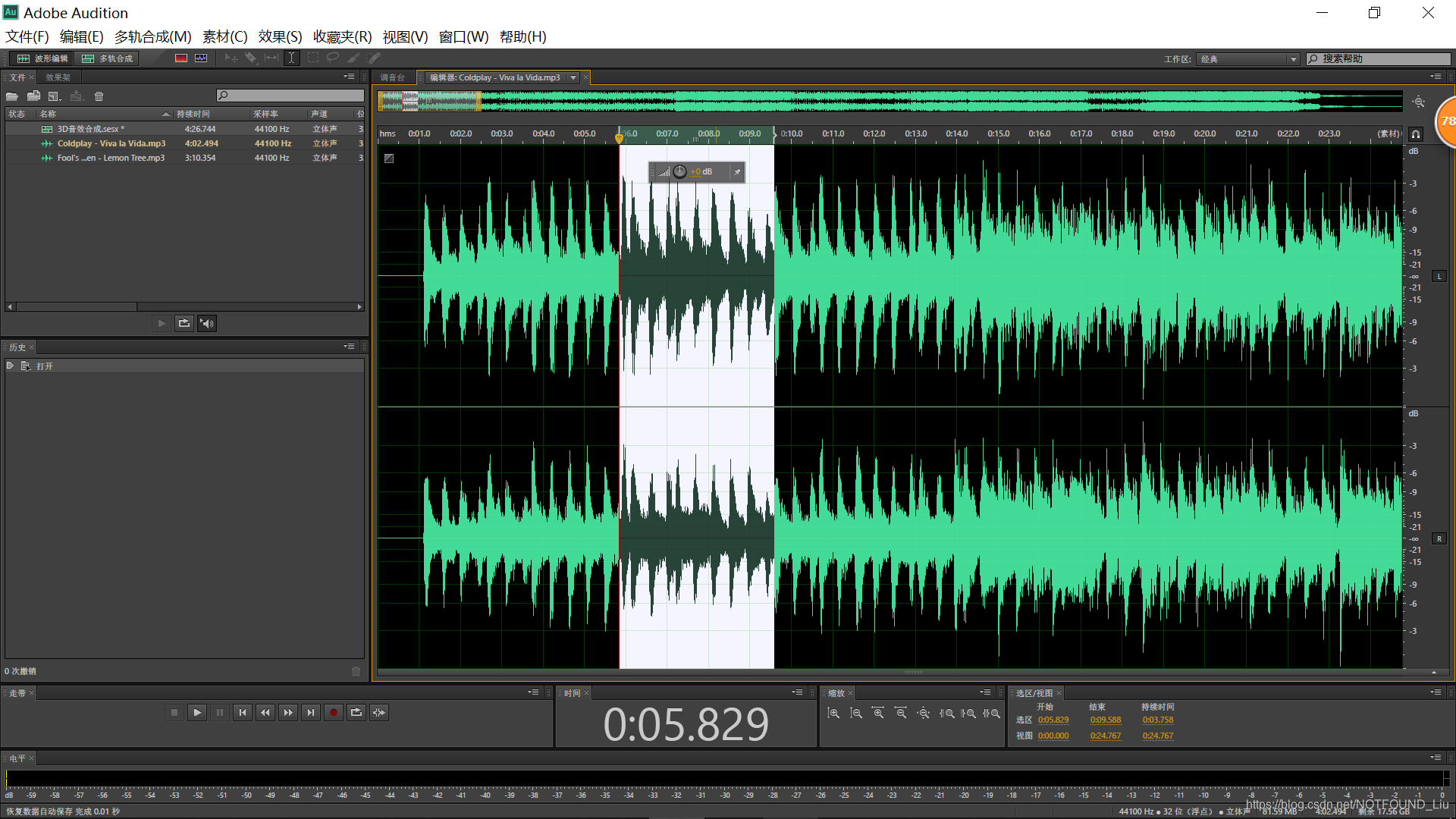
Task: Select the Paintbrush selection tool
Action: pyautogui.click(x=353, y=58)
